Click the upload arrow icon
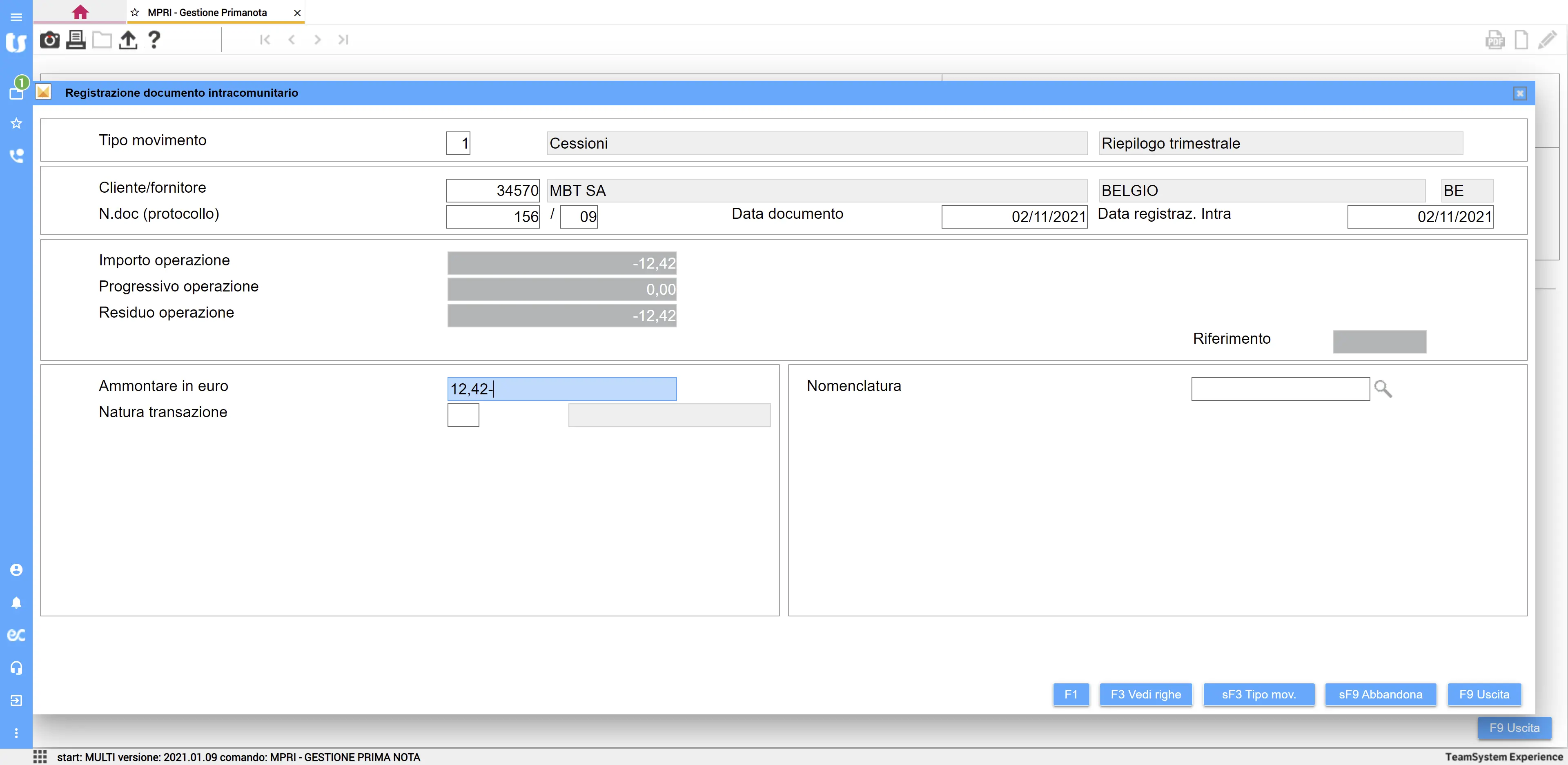 point(128,40)
